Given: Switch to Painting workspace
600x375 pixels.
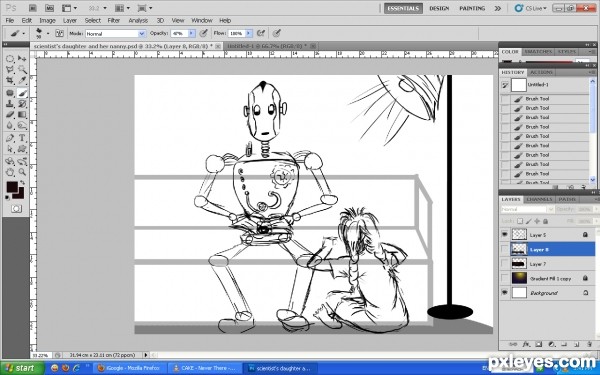Looking at the screenshot, I should click(x=472, y=8).
